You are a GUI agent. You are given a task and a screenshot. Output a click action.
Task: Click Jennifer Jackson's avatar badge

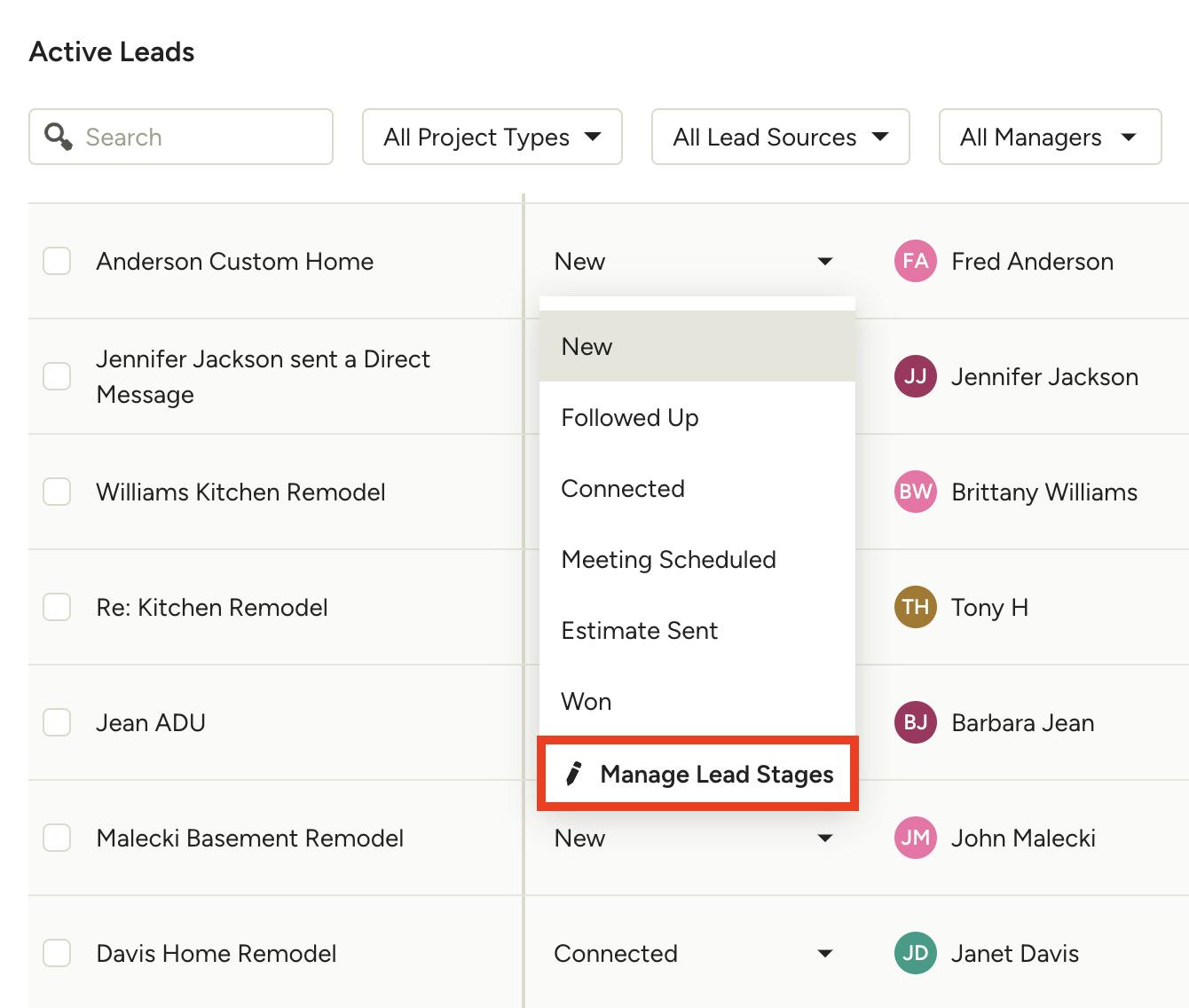915,376
